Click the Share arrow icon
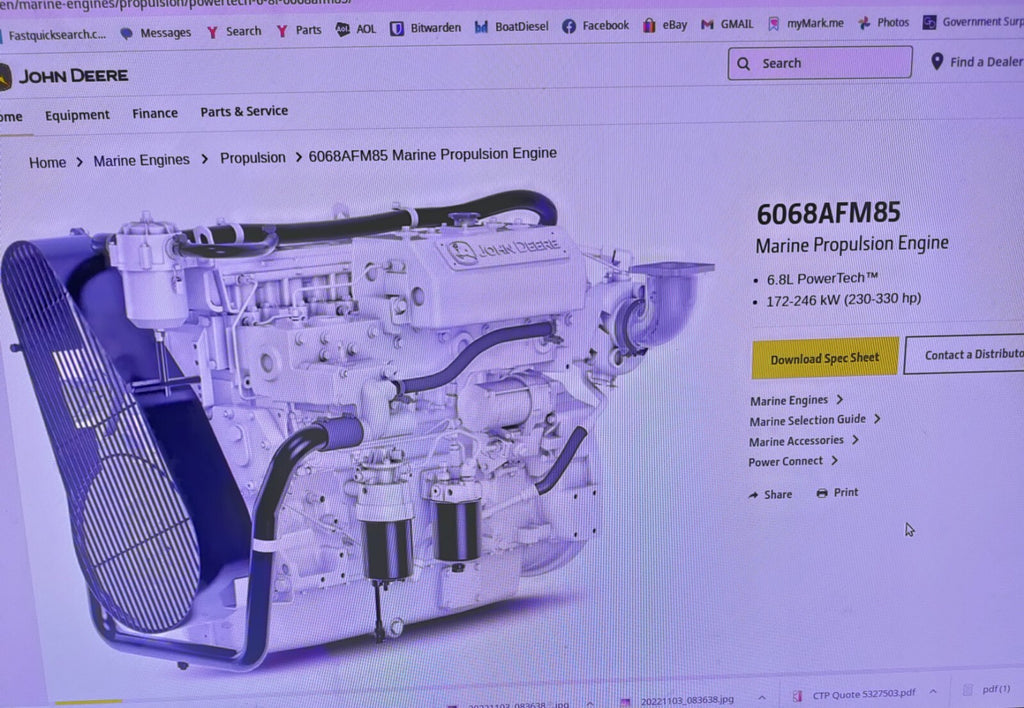 tap(753, 495)
